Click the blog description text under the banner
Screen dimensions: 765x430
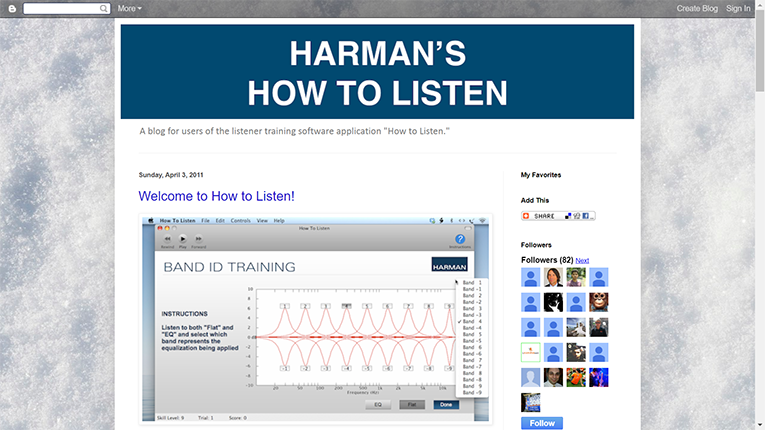tap(294, 131)
